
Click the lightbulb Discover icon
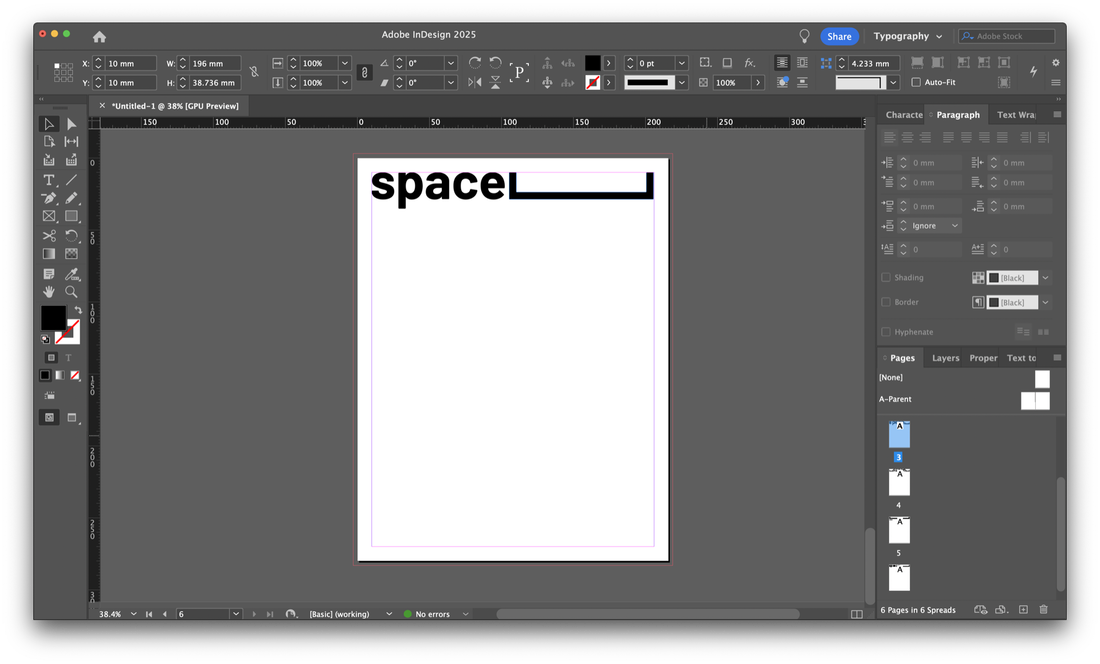(x=805, y=36)
